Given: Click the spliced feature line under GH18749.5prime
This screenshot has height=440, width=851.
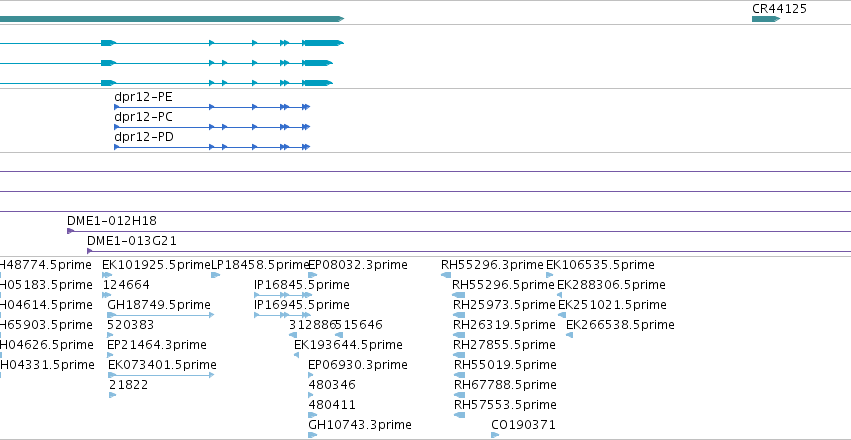Looking at the screenshot, I should [161, 315].
